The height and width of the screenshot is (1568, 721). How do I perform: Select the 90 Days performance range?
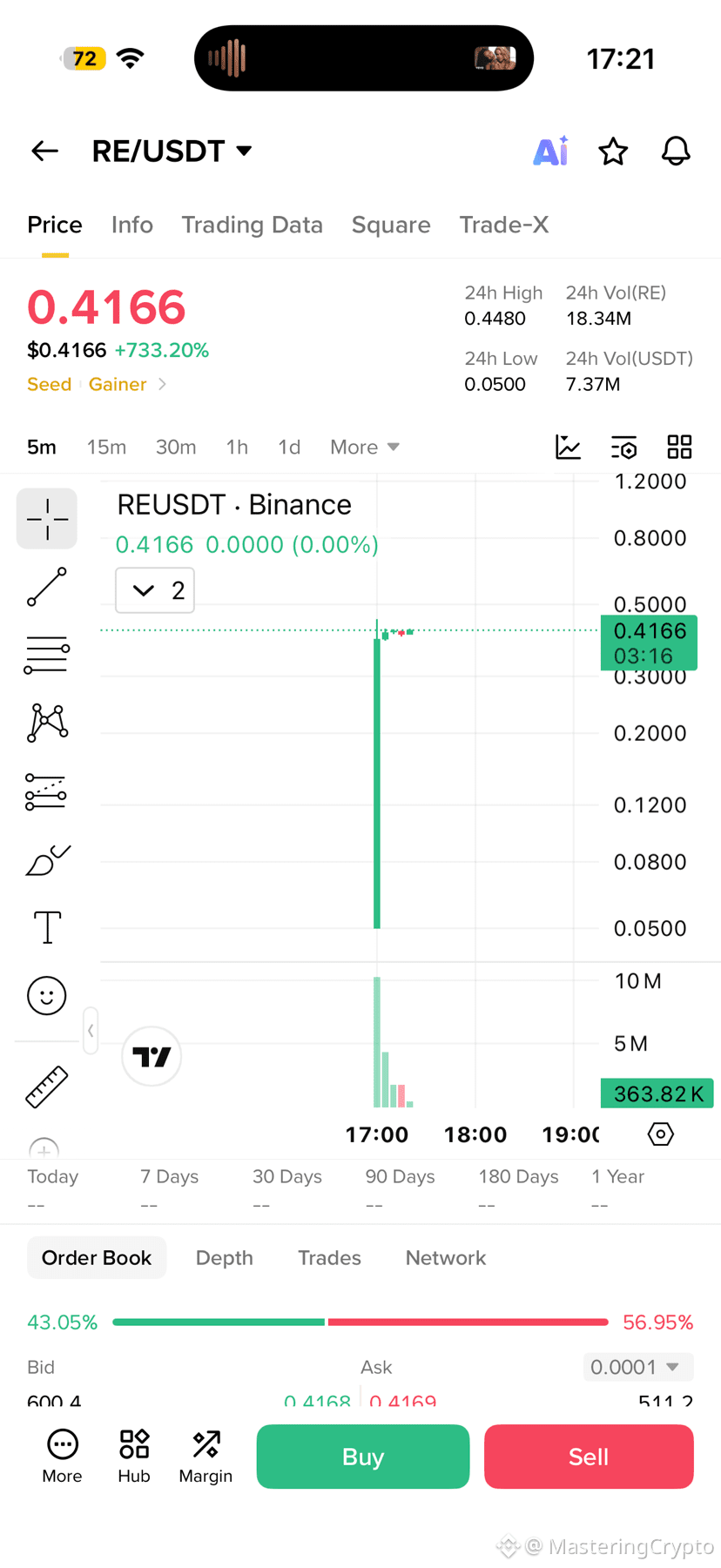(400, 1189)
